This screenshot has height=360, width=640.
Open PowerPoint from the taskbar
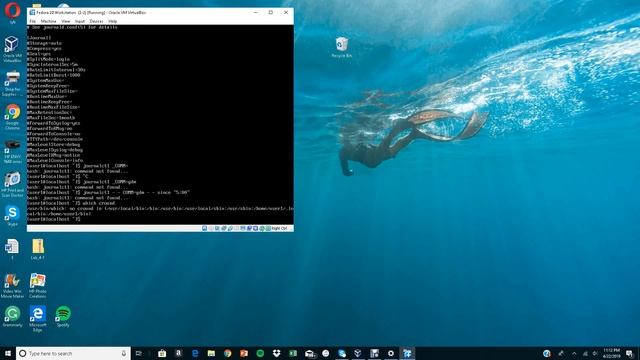(244, 353)
